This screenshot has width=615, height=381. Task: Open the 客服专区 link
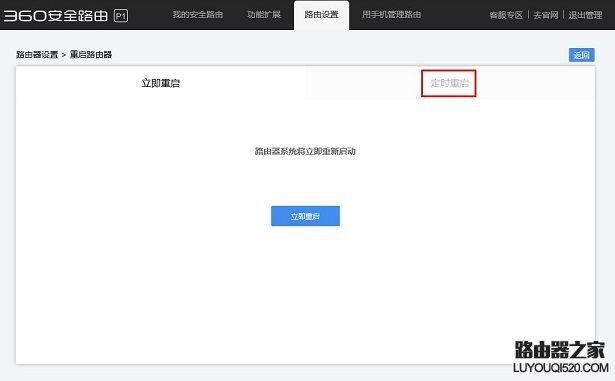click(506, 15)
